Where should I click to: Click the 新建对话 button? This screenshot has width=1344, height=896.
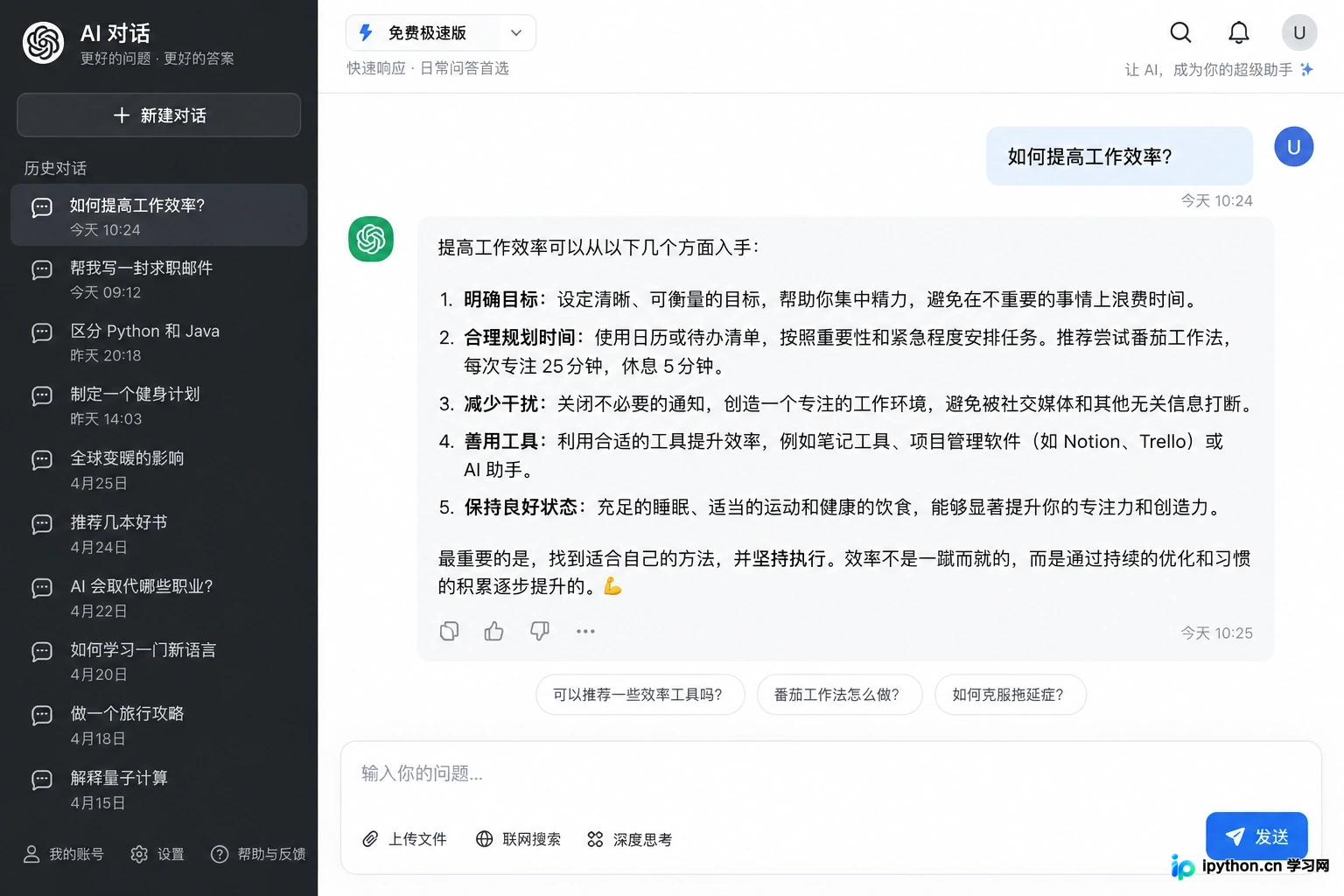click(x=159, y=115)
